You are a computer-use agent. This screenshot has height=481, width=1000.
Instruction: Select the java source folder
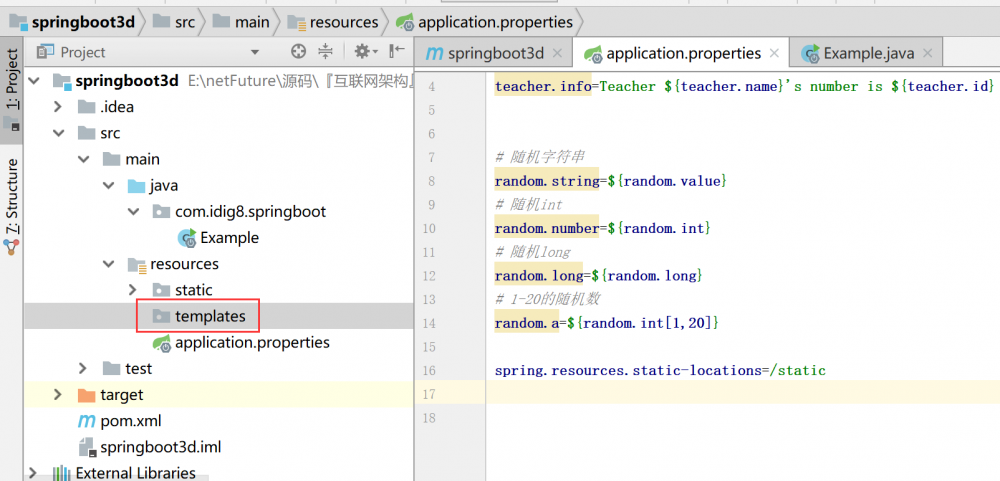pos(164,186)
